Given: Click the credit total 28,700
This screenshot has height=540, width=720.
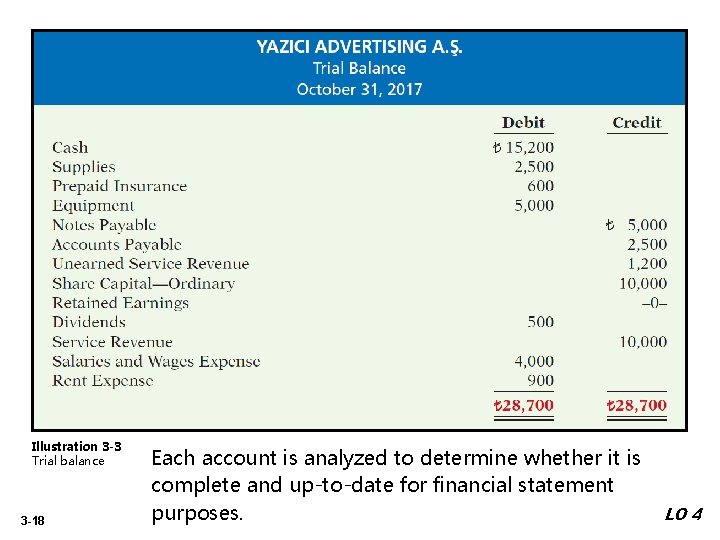Looking at the screenshot, I should pos(637,406).
